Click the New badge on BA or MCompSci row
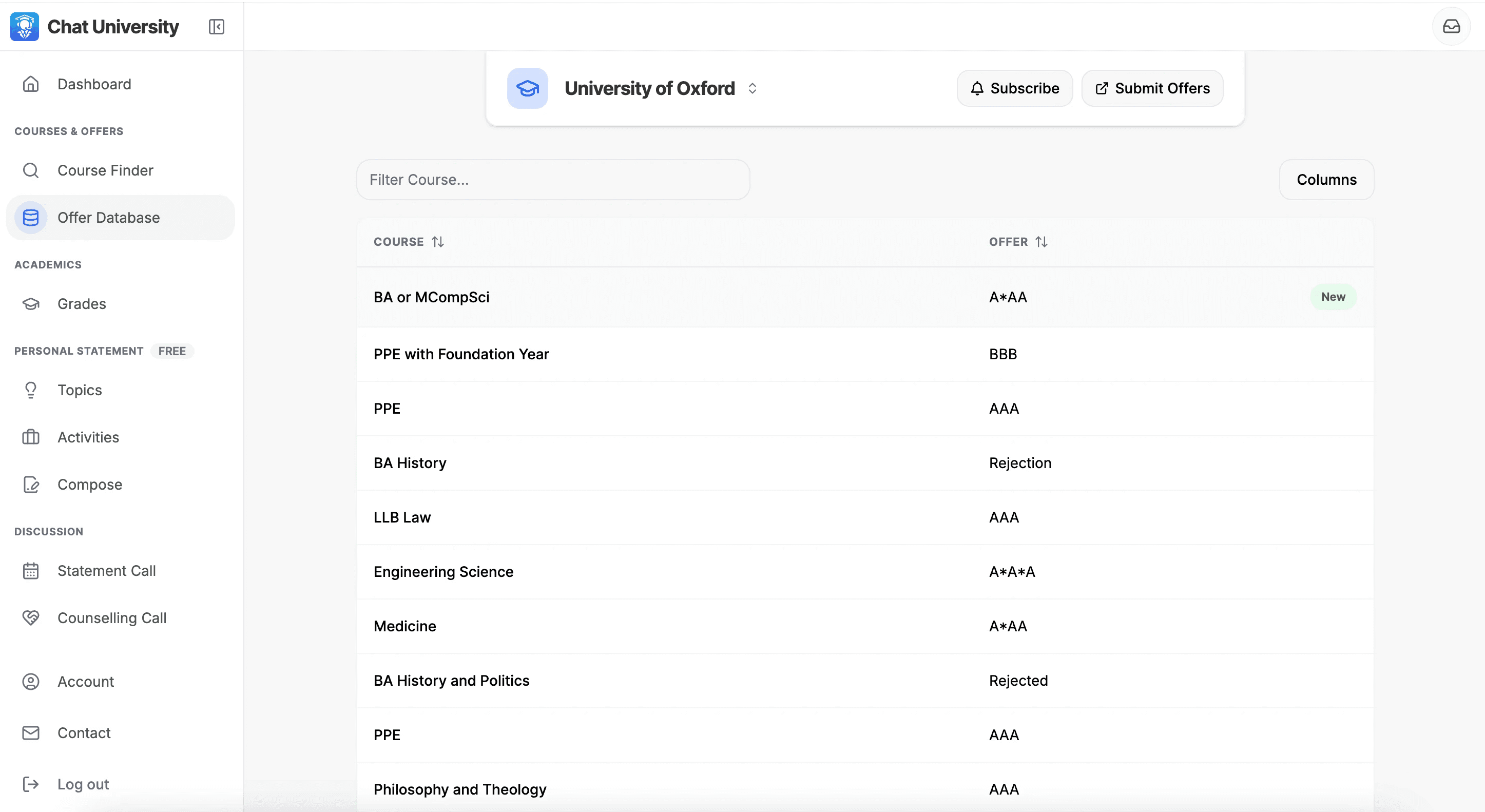Image resolution: width=1485 pixels, height=812 pixels. [x=1333, y=297]
